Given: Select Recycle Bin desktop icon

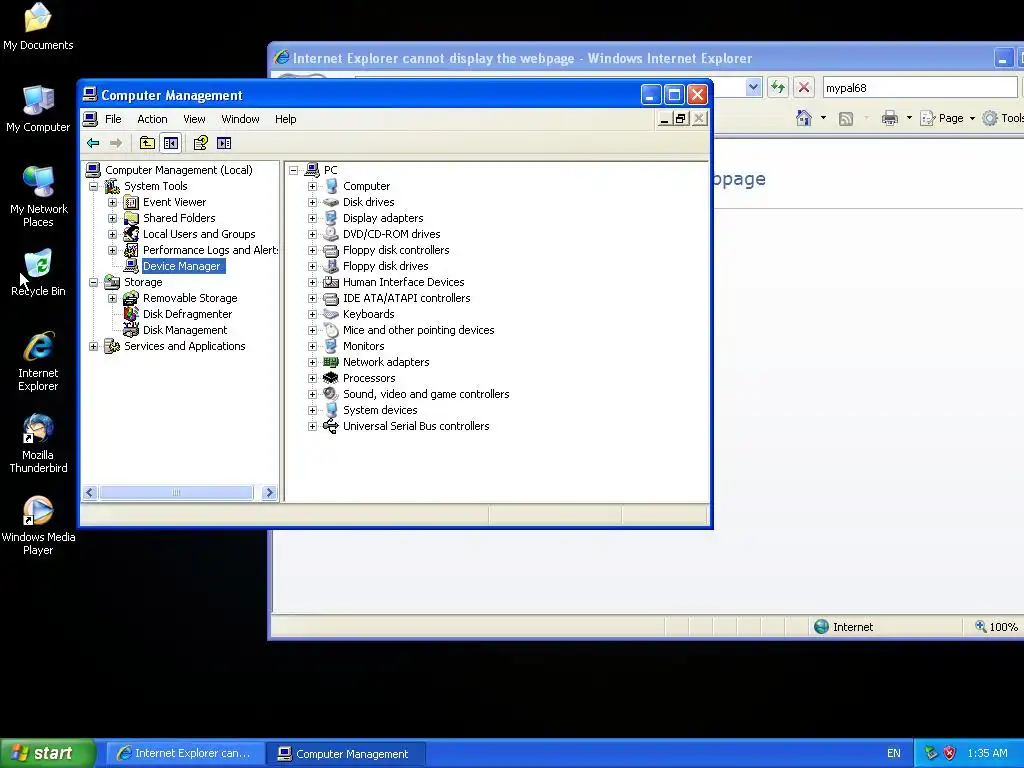Looking at the screenshot, I should pyautogui.click(x=38, y=272).
